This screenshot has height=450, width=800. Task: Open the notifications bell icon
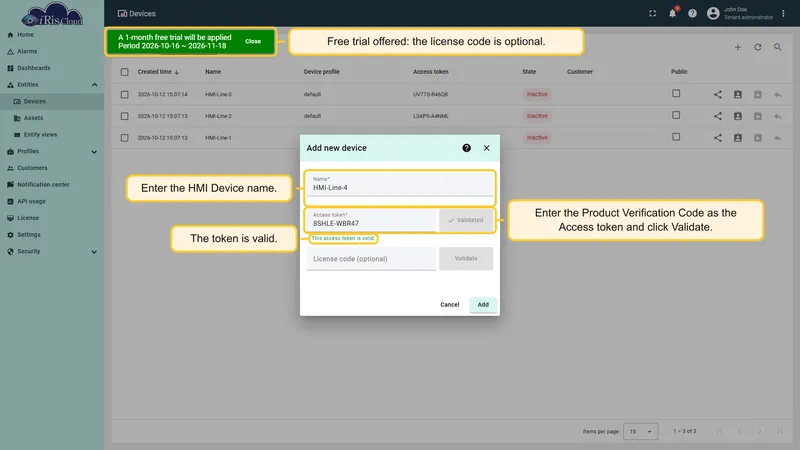(672, 13)
